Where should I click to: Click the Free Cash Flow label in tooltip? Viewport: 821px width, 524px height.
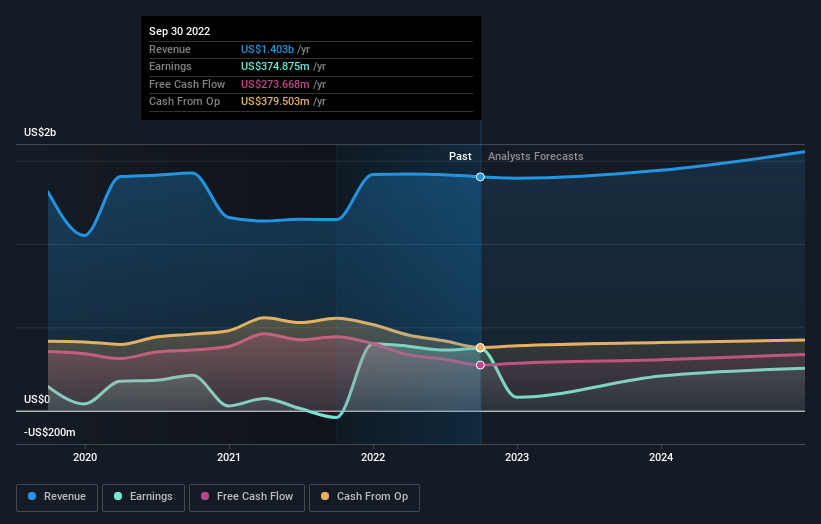(187, 84)
